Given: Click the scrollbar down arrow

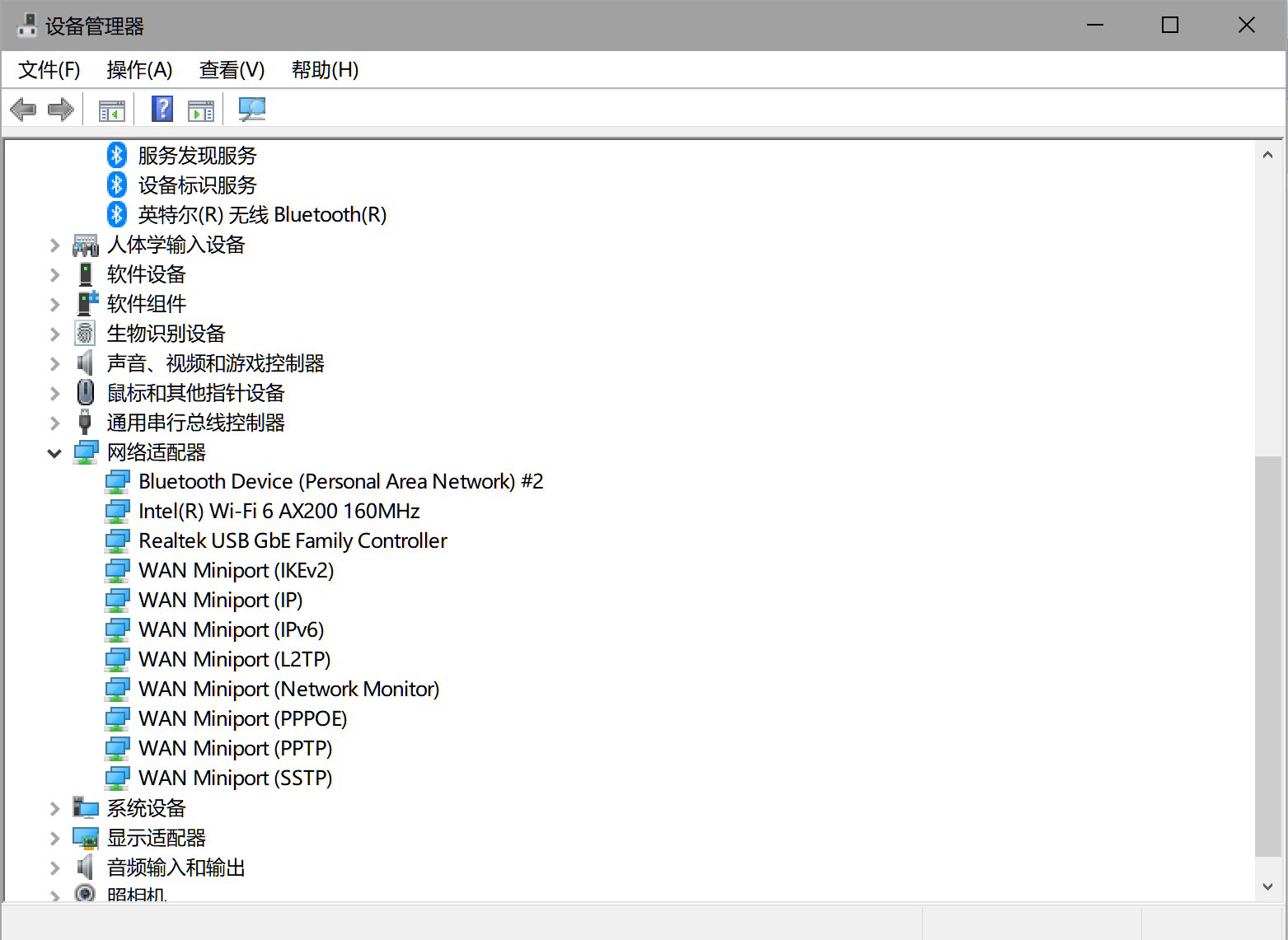Looking at the screenshot, I should [x=1267, y=887].
